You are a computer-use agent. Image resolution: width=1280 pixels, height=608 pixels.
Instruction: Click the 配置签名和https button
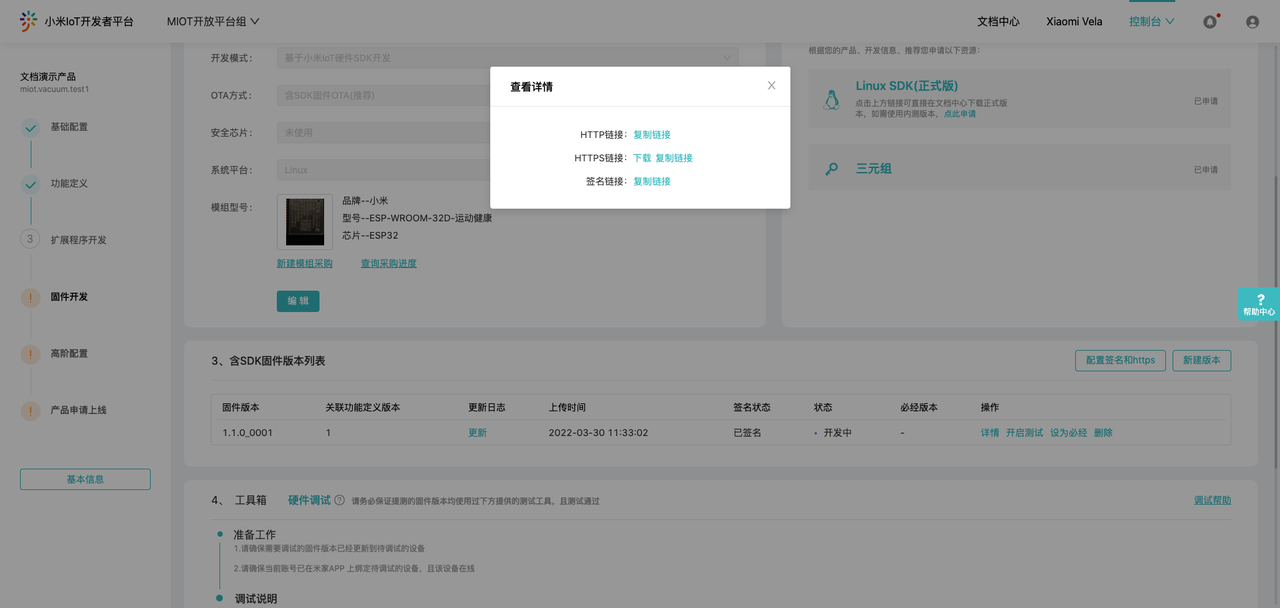pos(1120,360)
